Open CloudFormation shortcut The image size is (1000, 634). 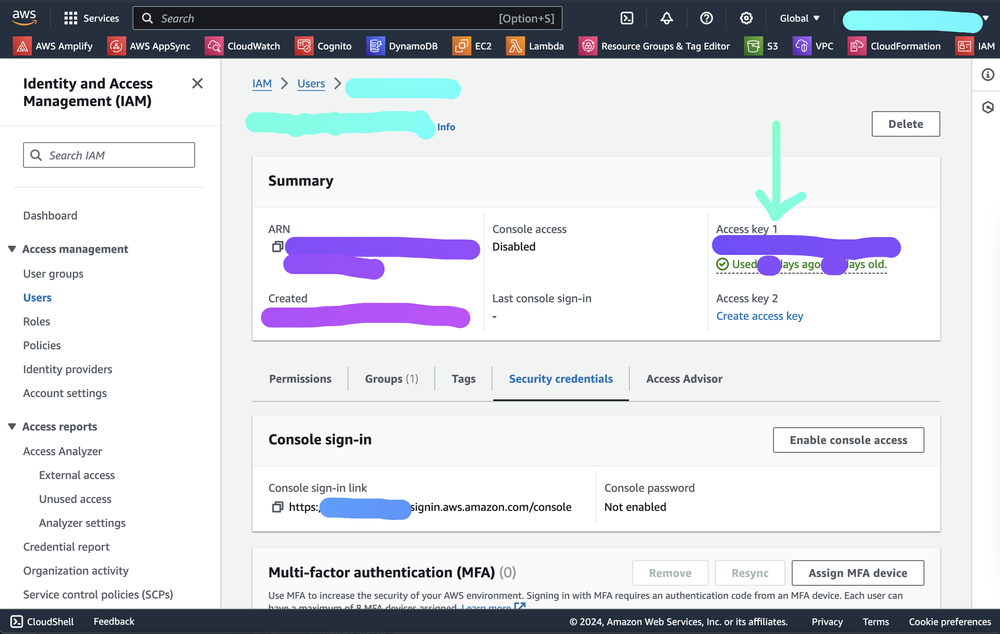(x=894, y=46)
